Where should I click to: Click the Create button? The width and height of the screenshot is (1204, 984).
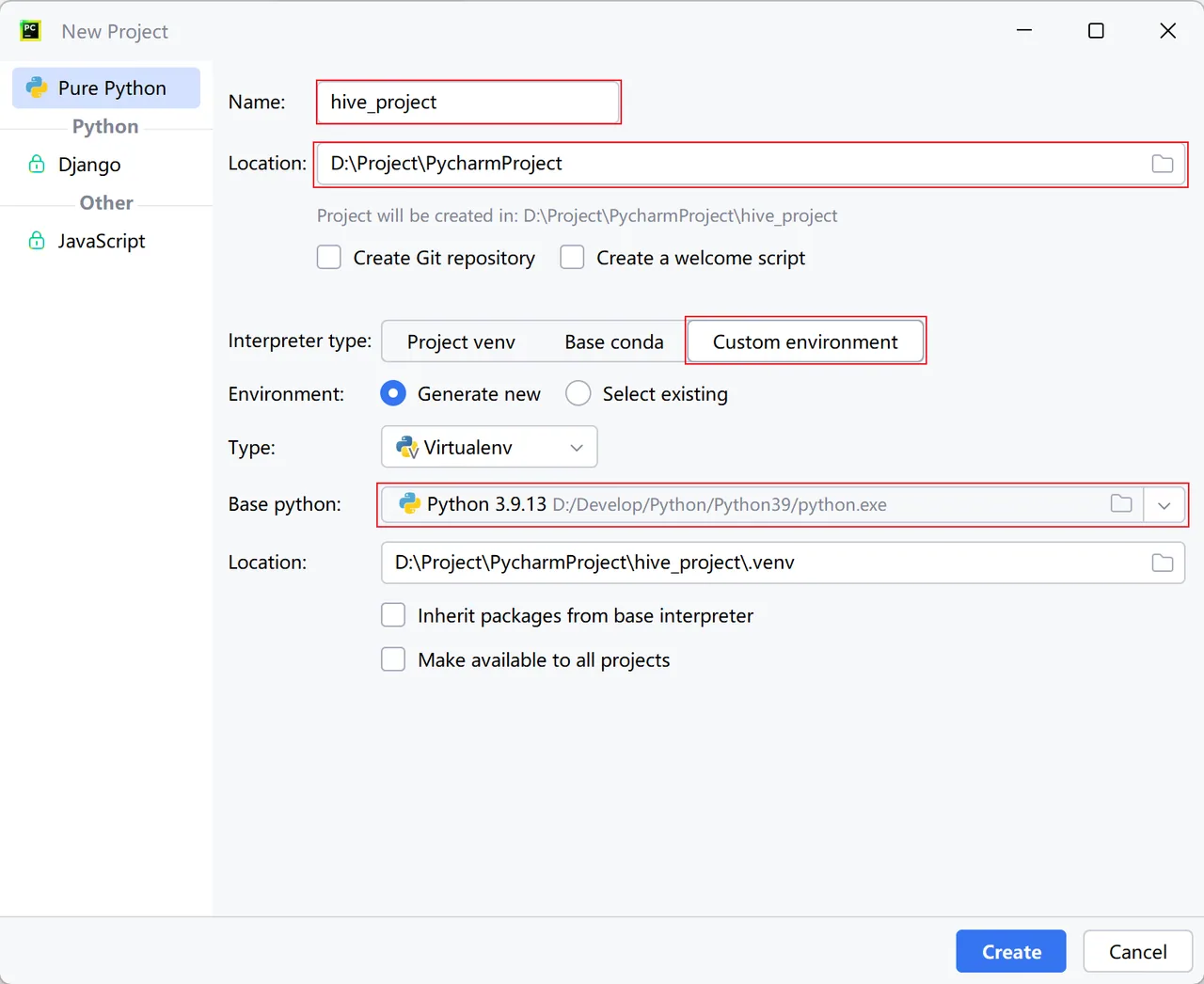(1011, 951)
